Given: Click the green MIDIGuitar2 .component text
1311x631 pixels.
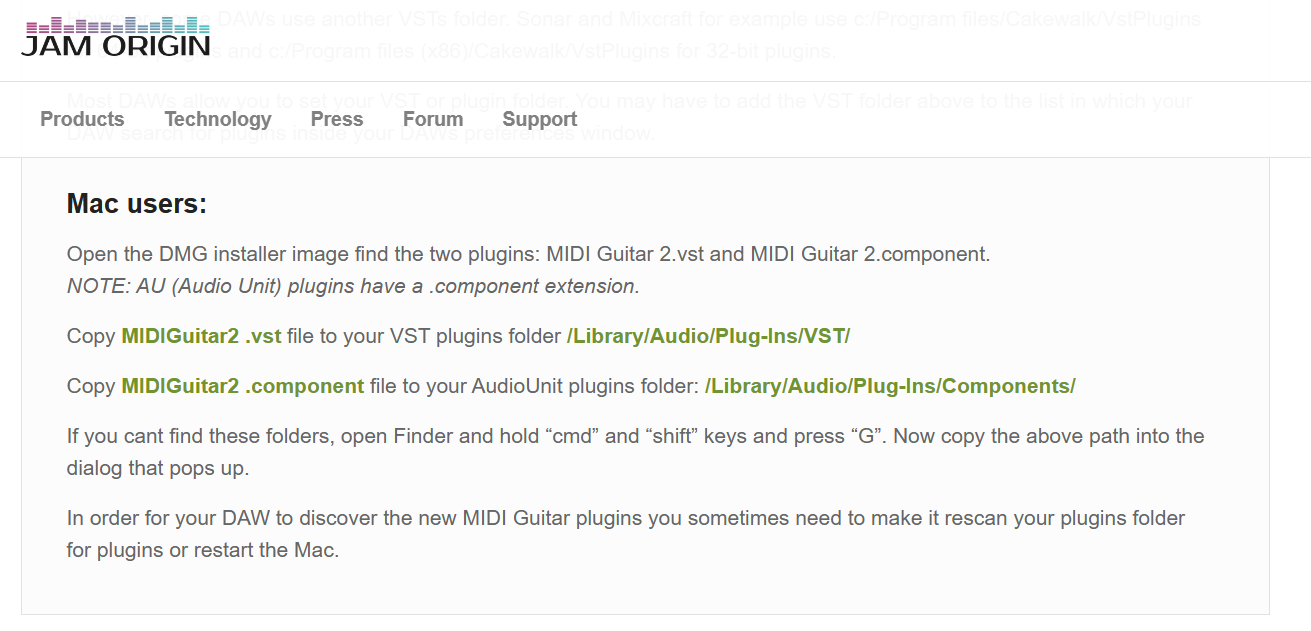Looking at the screenshot, I should coord(242,386).
